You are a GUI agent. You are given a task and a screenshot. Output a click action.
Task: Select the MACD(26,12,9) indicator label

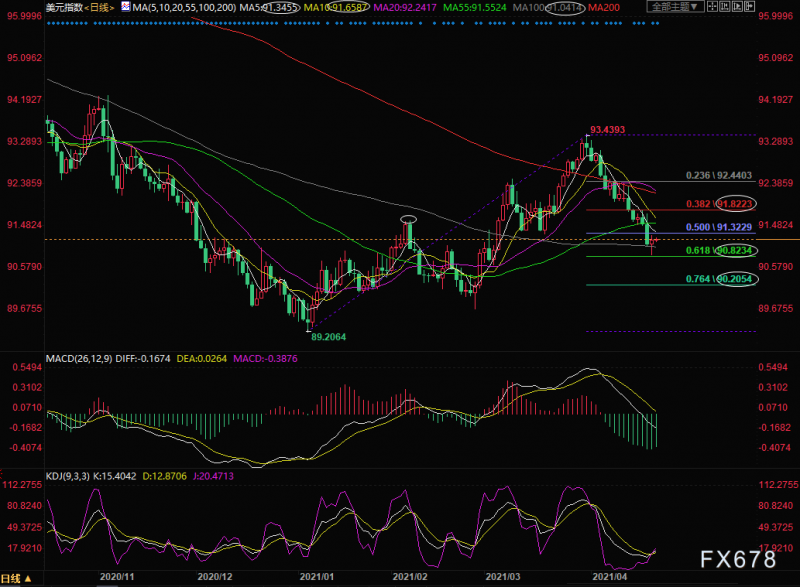click(79, 359)
